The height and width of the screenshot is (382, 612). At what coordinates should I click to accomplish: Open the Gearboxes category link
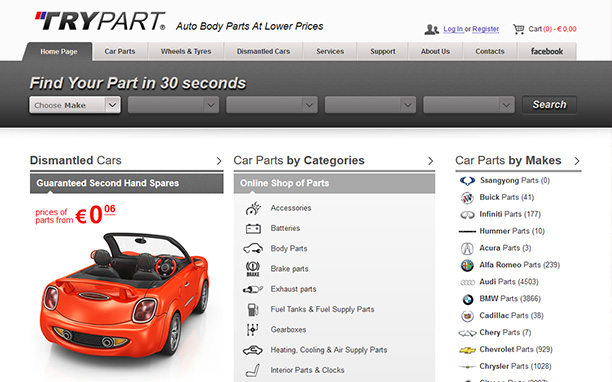point(288,330)
